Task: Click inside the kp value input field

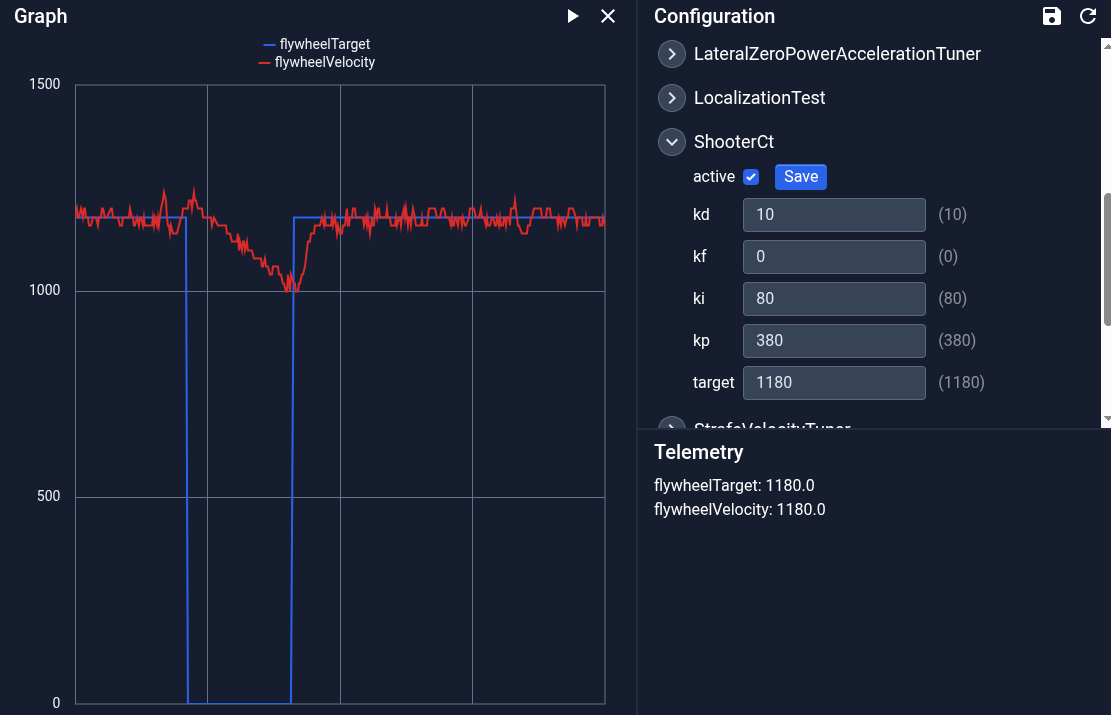Action: [x=834, y=340]
